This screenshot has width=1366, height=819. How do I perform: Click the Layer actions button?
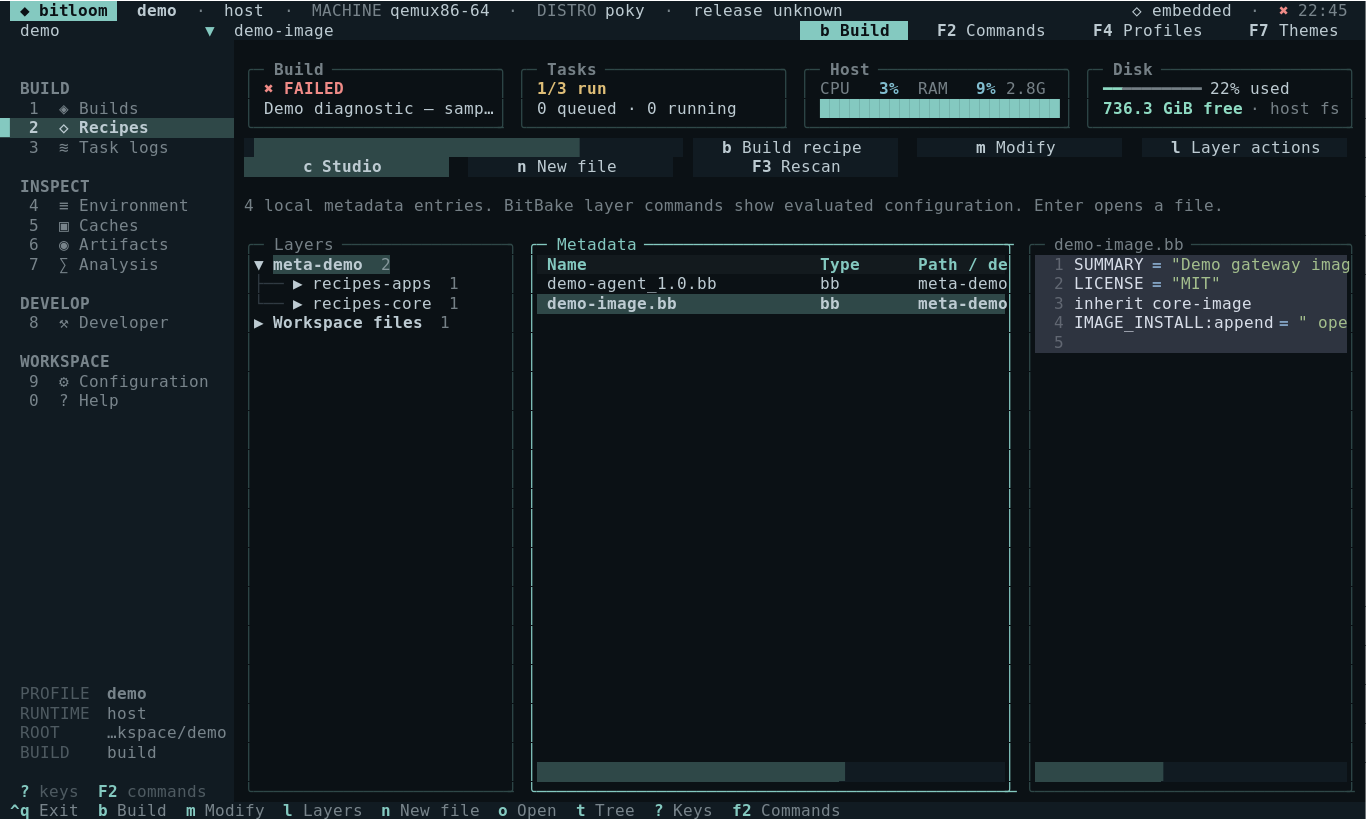(x=1245, y=147)
